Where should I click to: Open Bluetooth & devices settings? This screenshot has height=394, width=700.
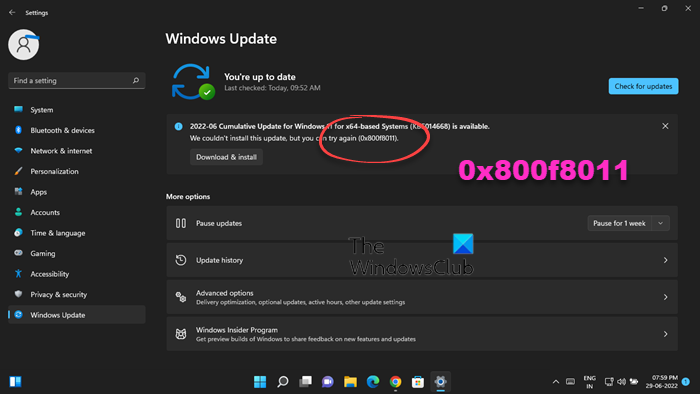(x=77, y=130)
